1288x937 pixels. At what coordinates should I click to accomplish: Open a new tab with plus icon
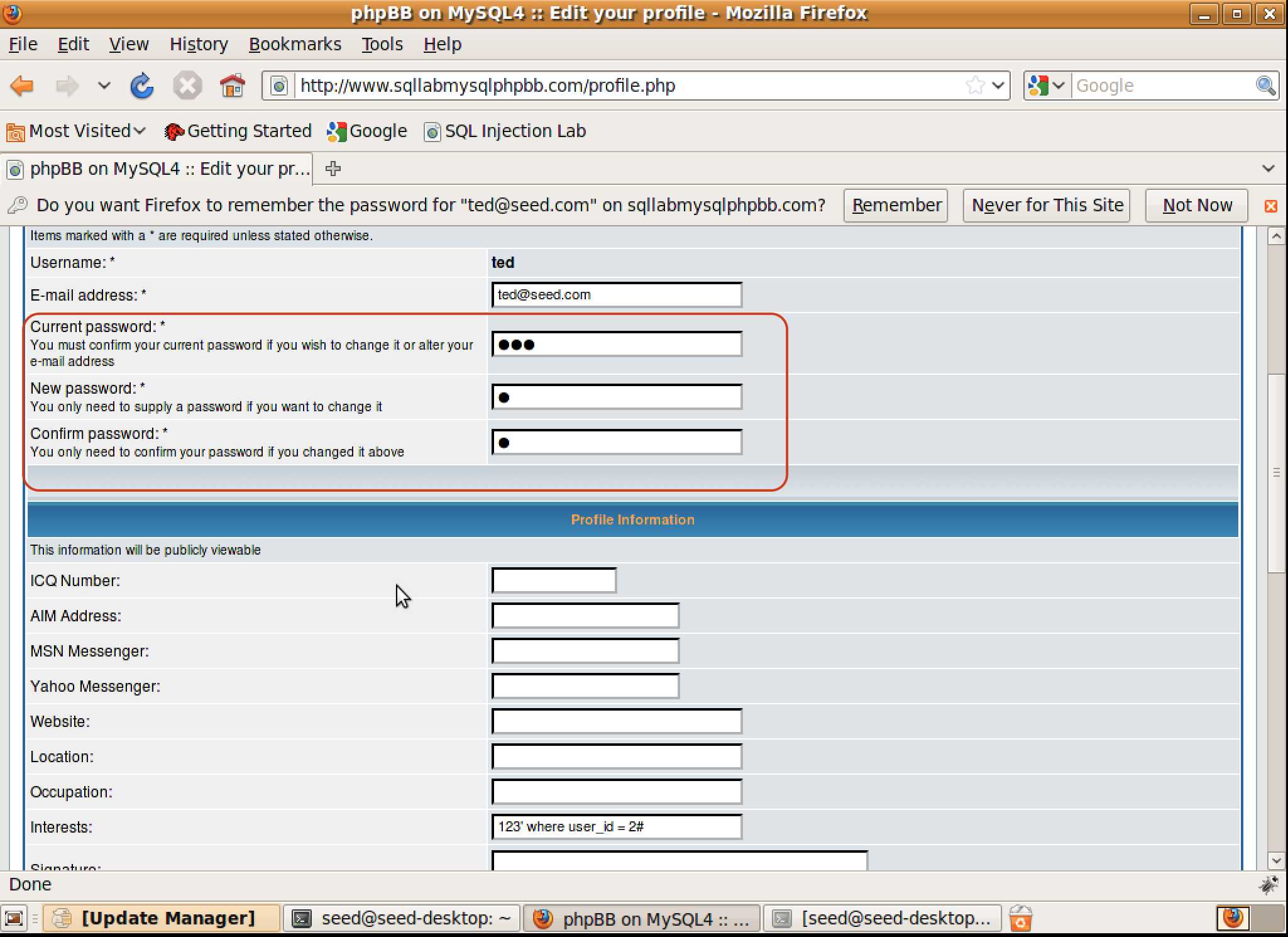pyautogui.click(x=333, y=169)
